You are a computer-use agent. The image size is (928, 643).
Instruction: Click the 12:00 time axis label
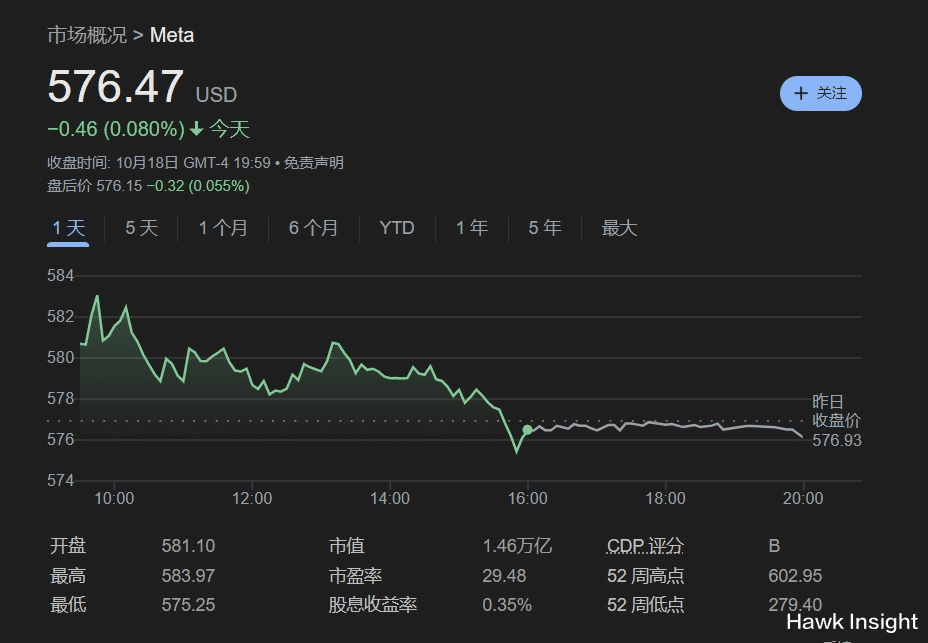[x=252, y=499]
